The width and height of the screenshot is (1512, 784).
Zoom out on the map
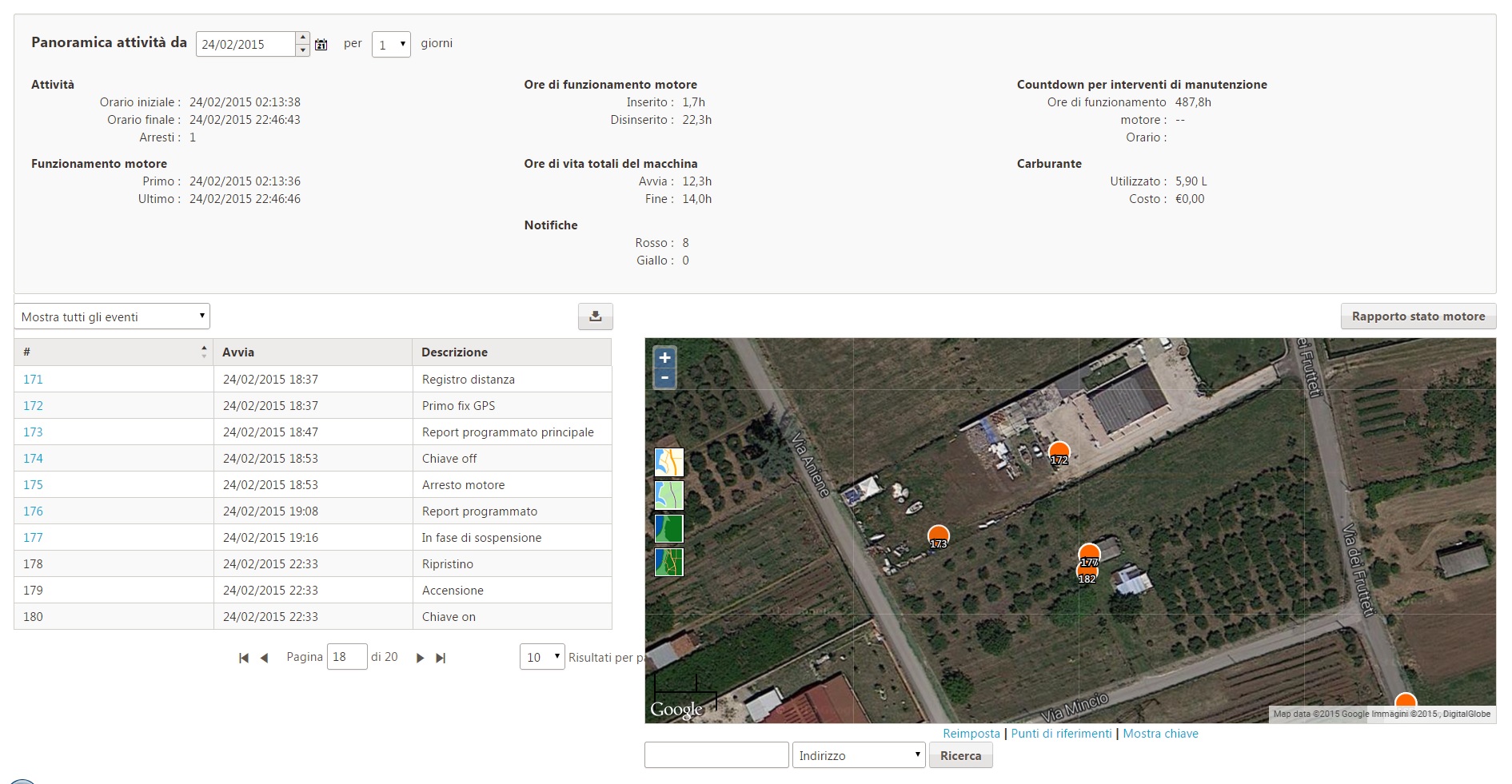tap(664, 378)
